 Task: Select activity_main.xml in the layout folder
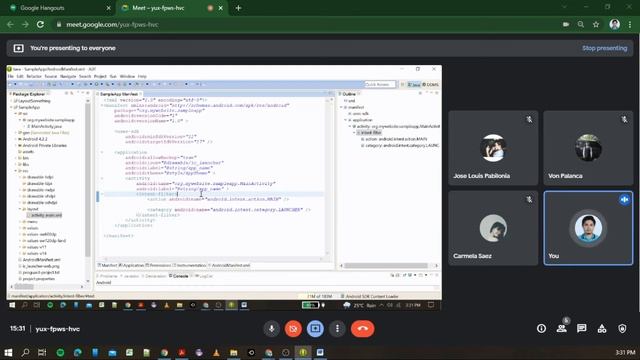point(44,215)
